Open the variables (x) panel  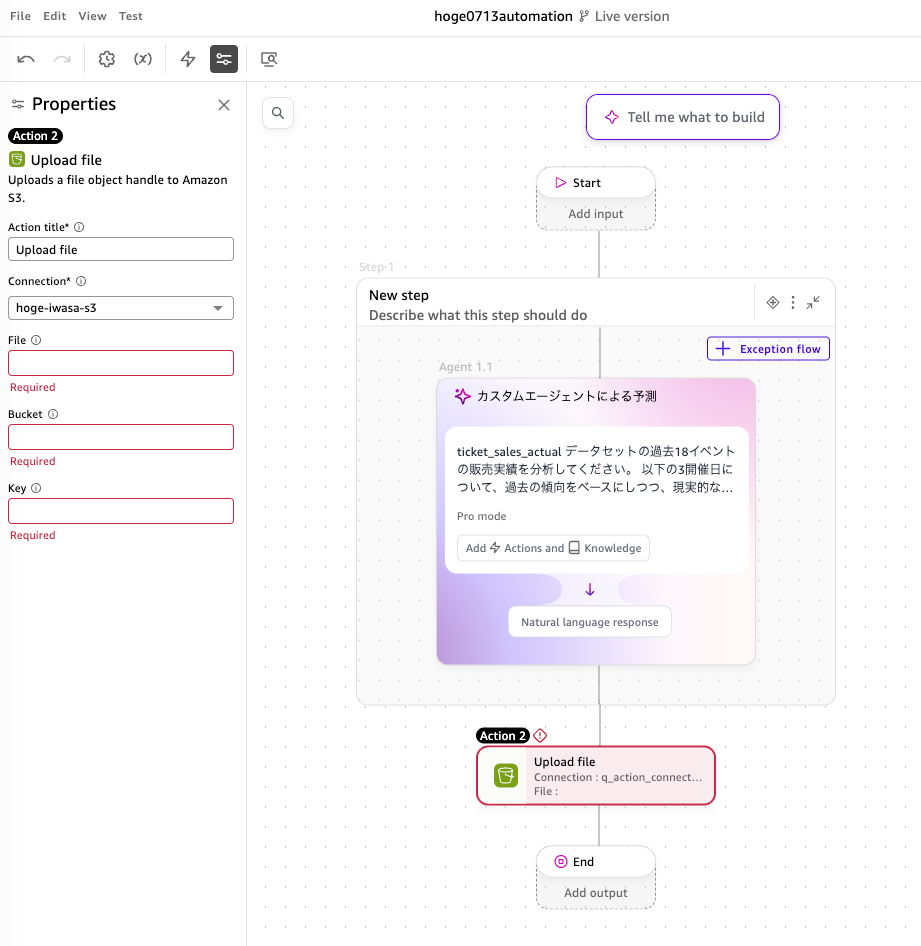pyautogui.click(x=143, y=59)
